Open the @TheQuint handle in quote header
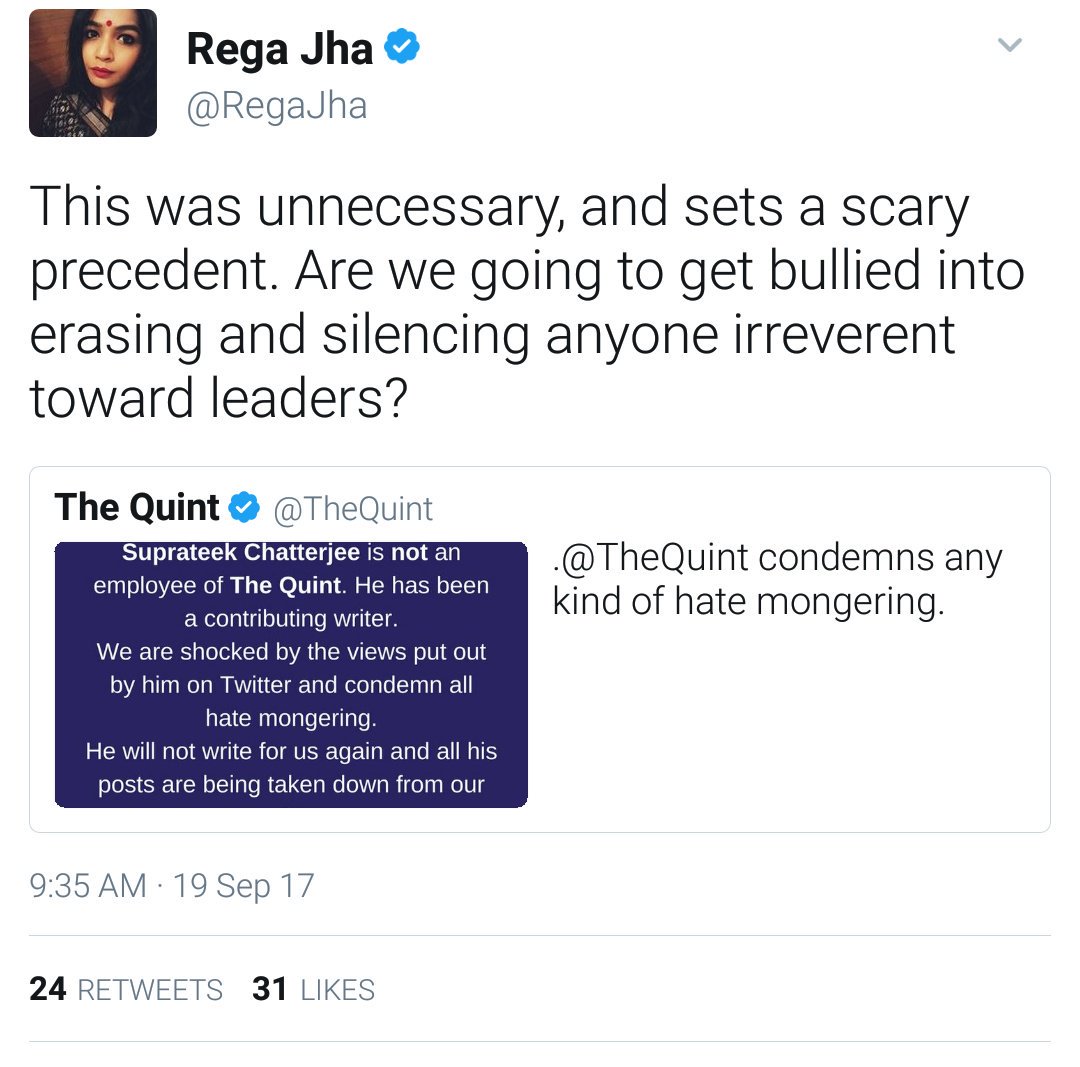 (353, 510)
